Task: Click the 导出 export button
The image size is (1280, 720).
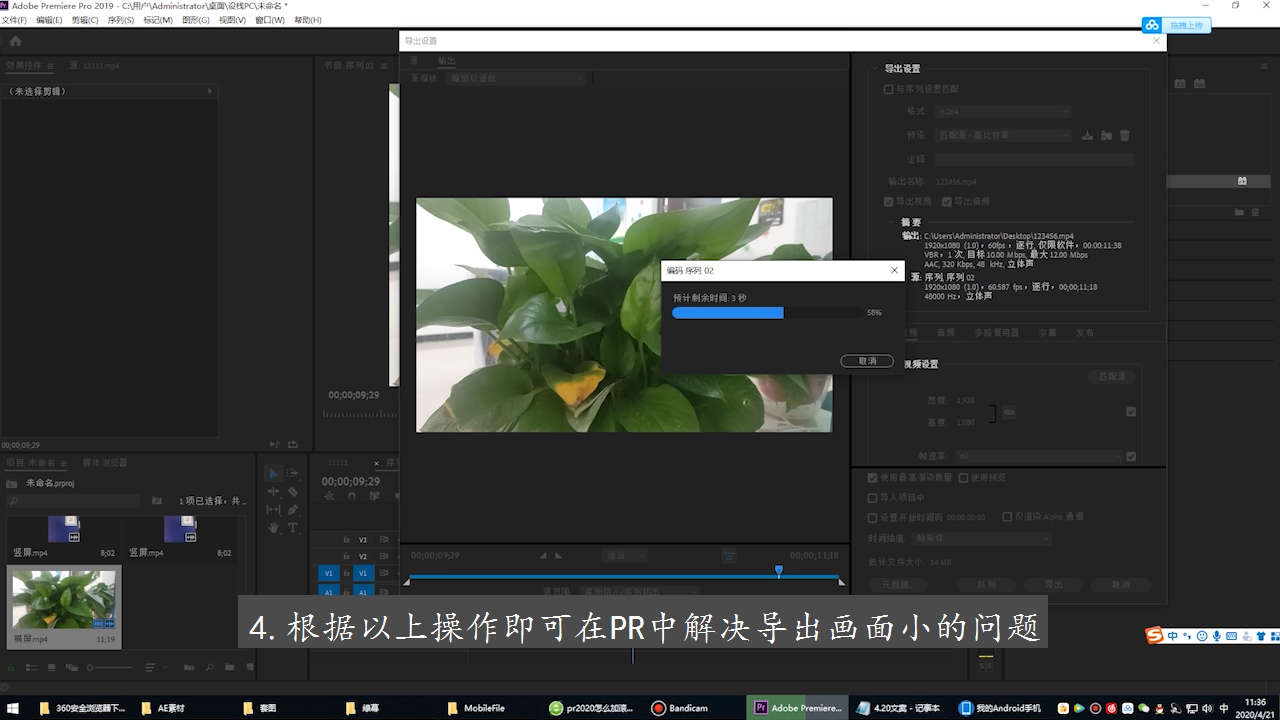Action: 1053,585
